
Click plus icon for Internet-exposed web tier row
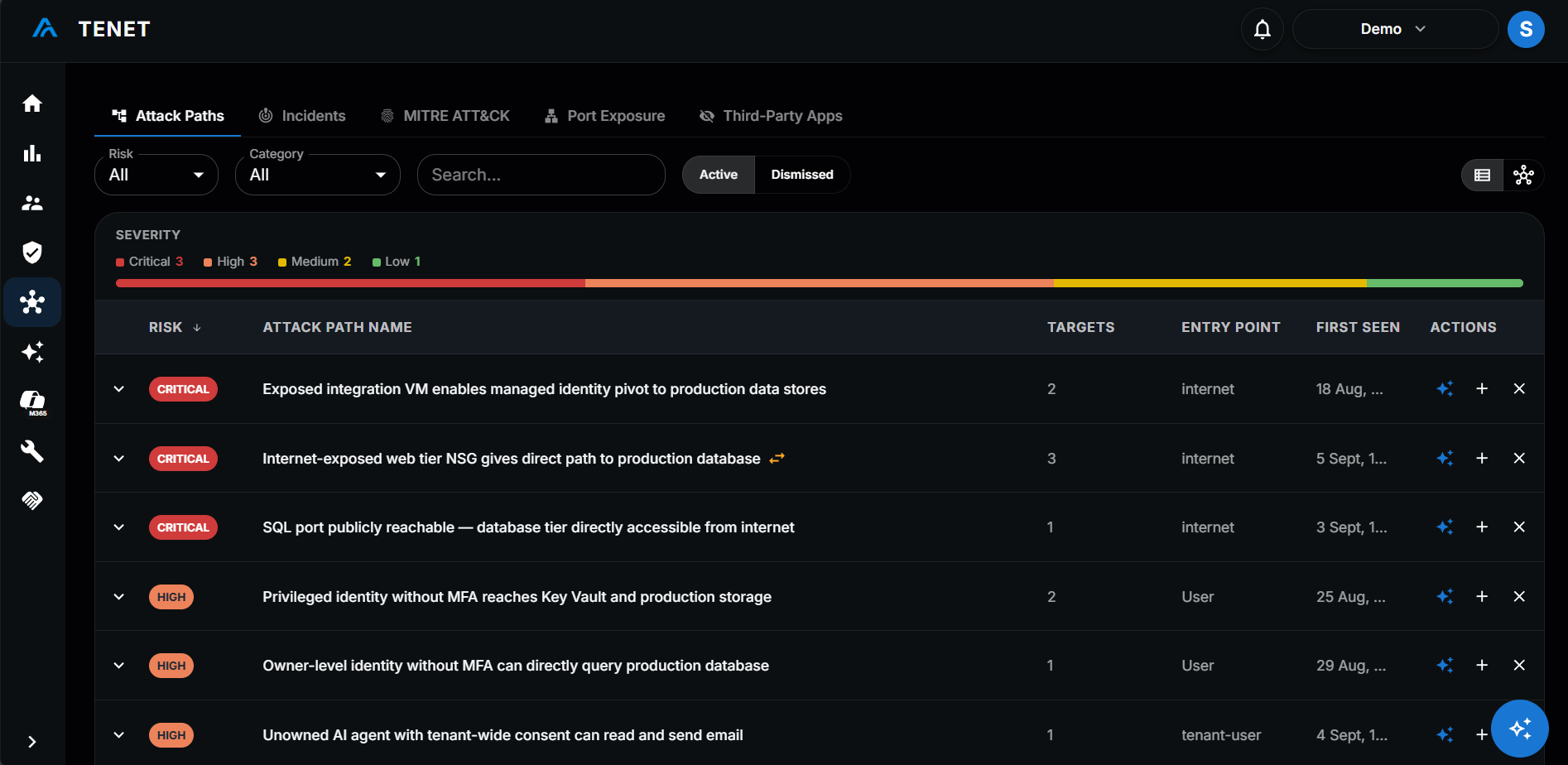pos(1482,459)
